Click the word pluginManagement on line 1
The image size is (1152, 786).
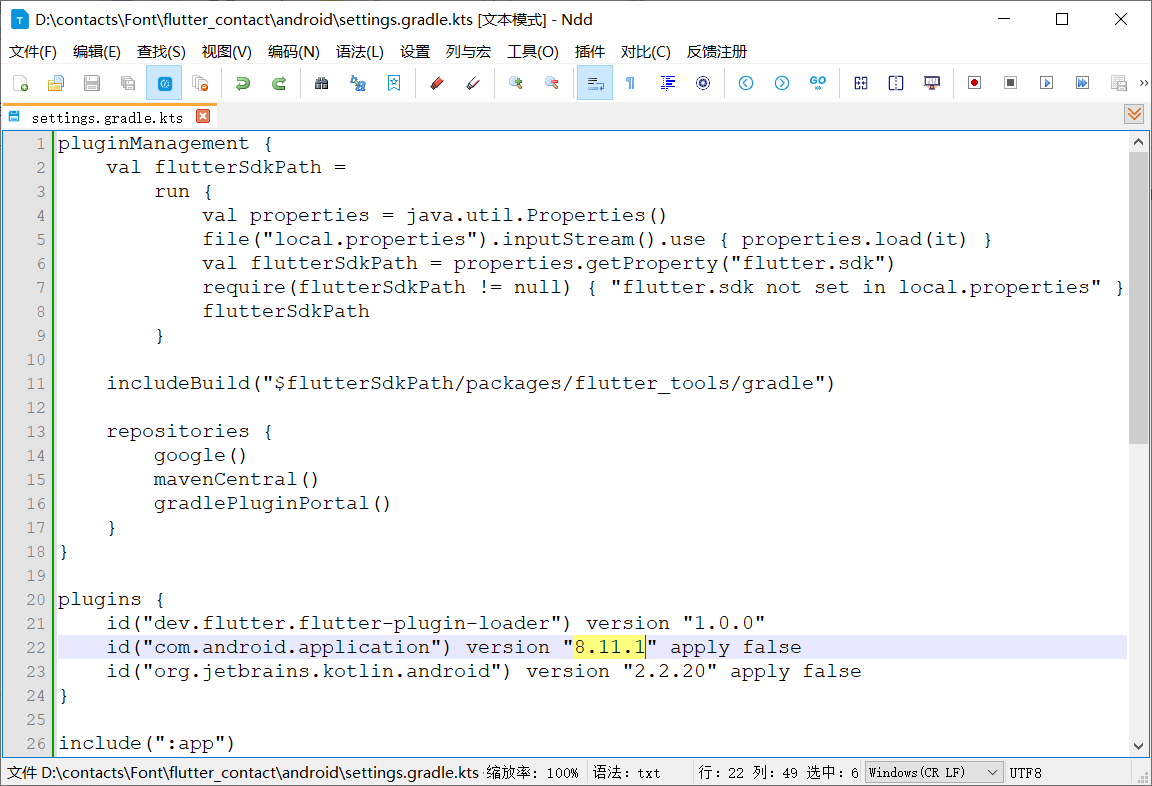tap(154, 143)
